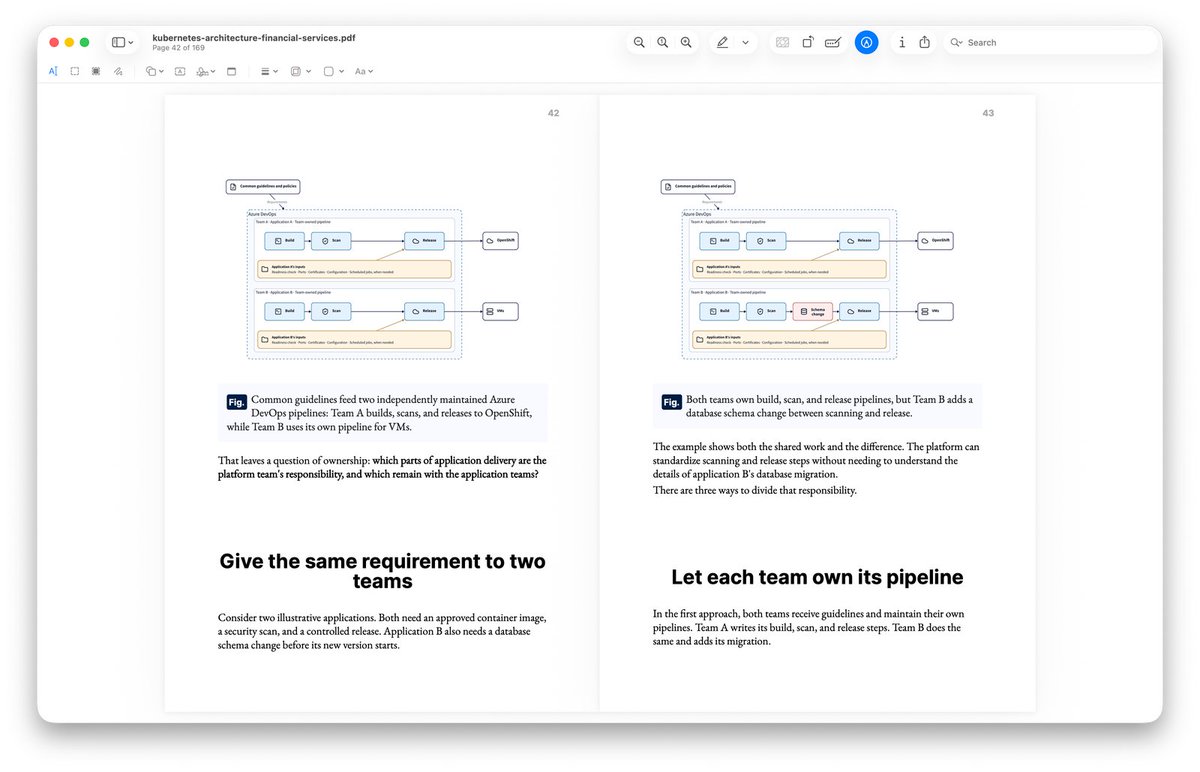Open the Text Style Aa dropdown
This screenshot has width=1200, height=772.
364,71
